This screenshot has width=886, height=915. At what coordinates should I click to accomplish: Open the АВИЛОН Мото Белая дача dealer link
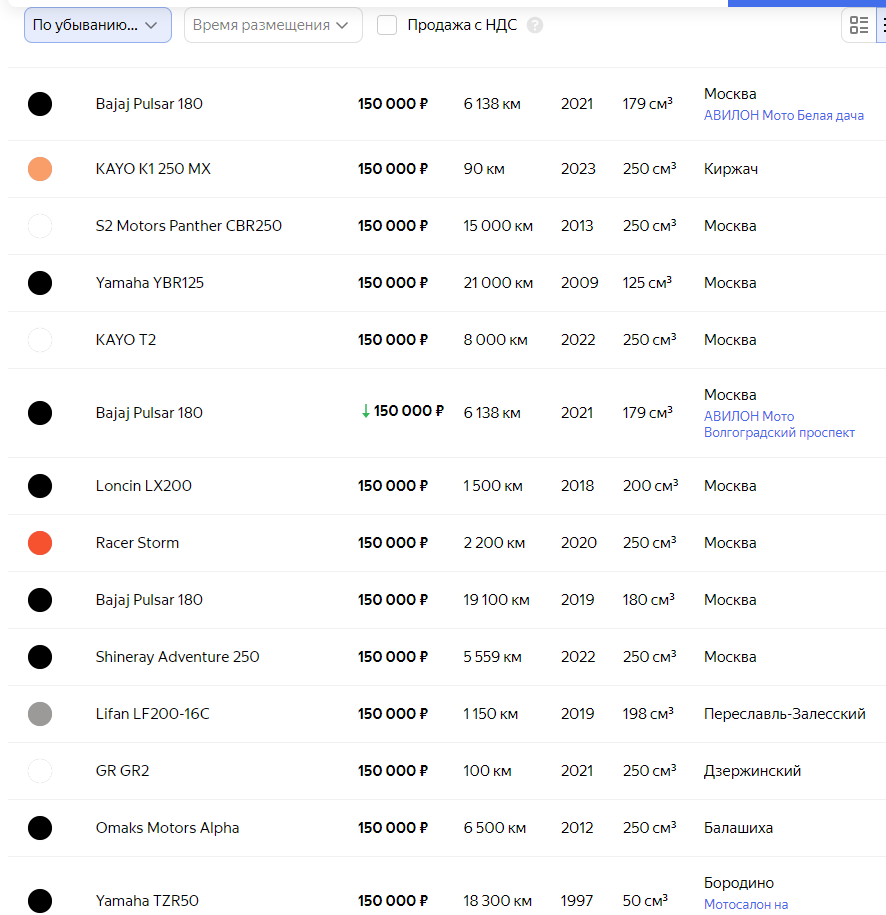coord(783,116)
